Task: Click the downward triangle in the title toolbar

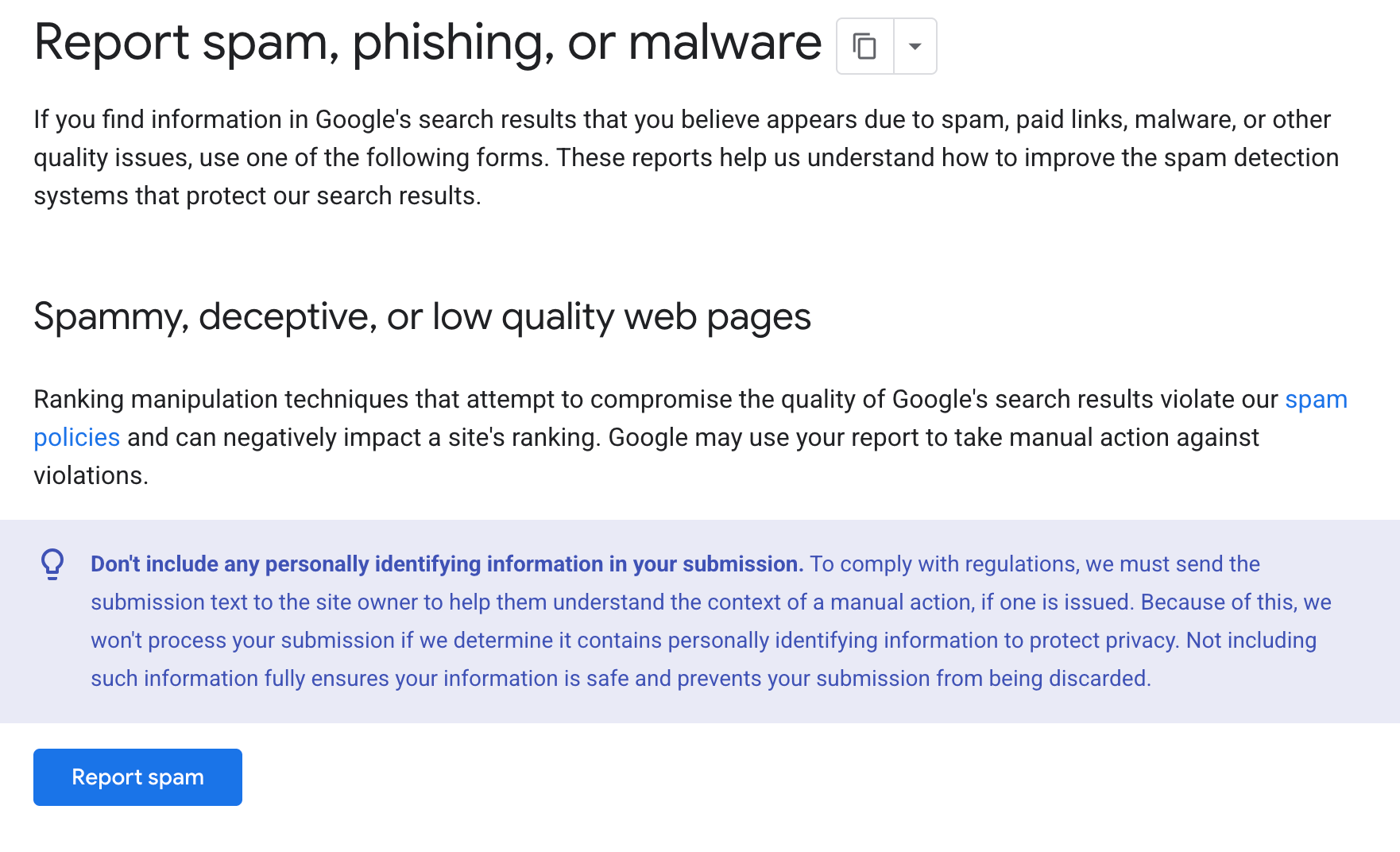Action: point(914,46)
